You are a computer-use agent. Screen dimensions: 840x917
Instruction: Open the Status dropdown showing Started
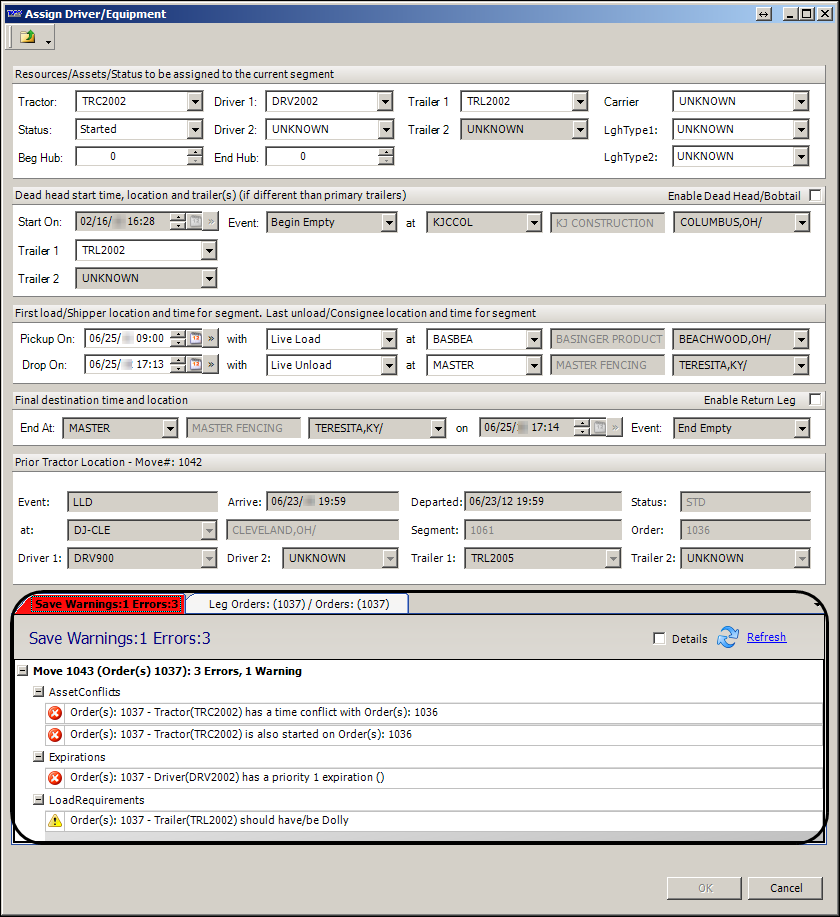[x=195, y=129]
